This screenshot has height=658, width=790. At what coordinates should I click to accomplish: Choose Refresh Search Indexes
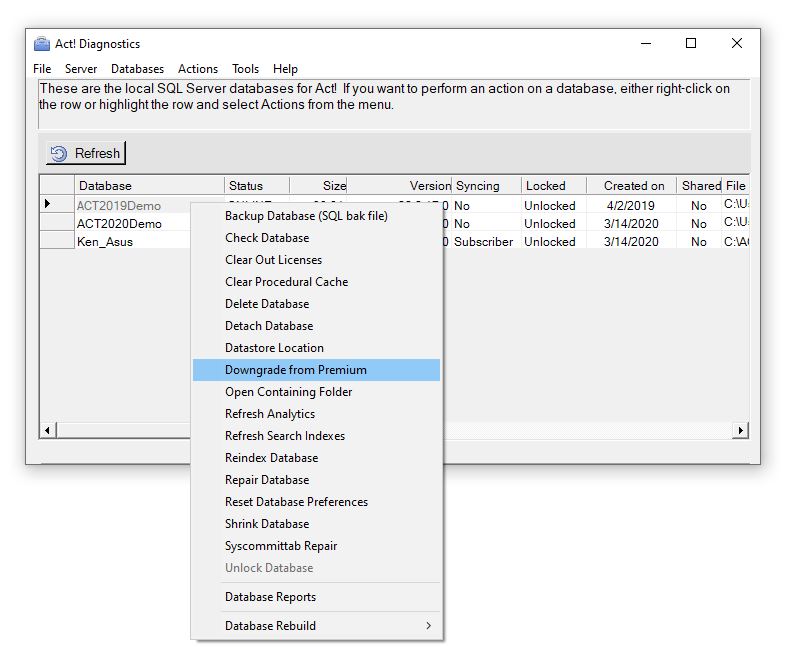click(x=316, y=436)
